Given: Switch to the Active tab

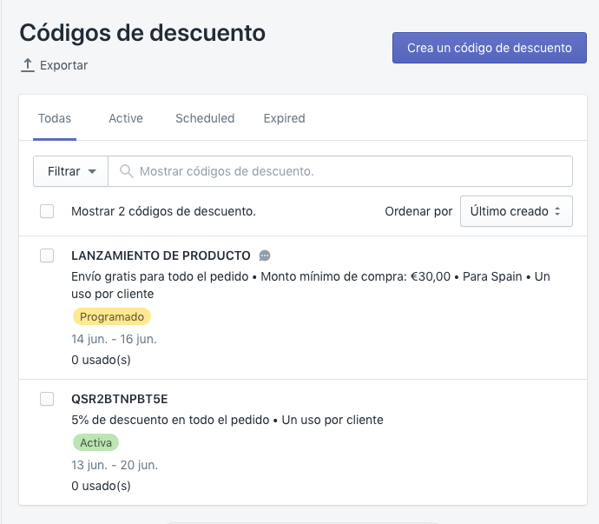Looking at the screenshot, I should coord(126,118).
